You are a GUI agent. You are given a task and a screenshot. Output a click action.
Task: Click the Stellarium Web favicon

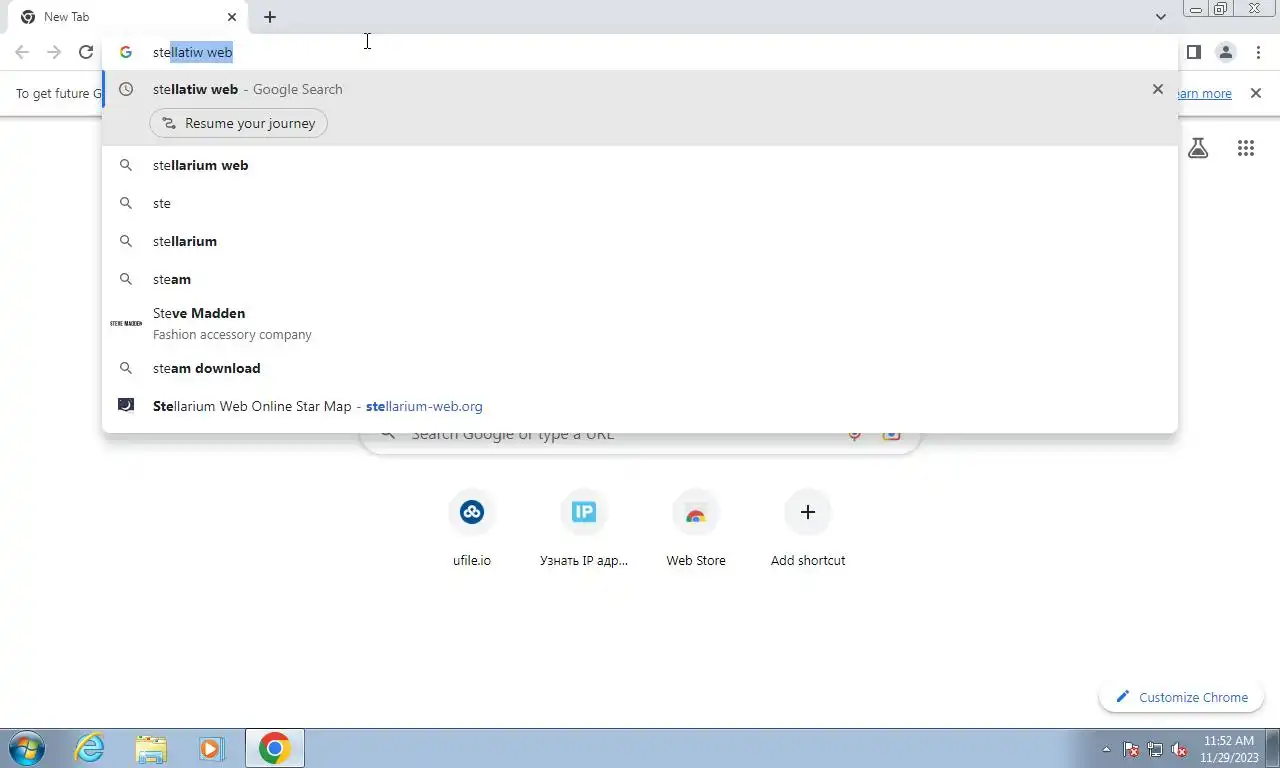[x=126, y=405]
